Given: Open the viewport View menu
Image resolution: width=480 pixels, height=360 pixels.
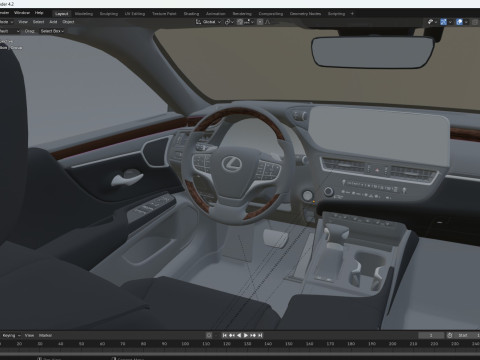Looking at the screenshot, I should 23,22.
